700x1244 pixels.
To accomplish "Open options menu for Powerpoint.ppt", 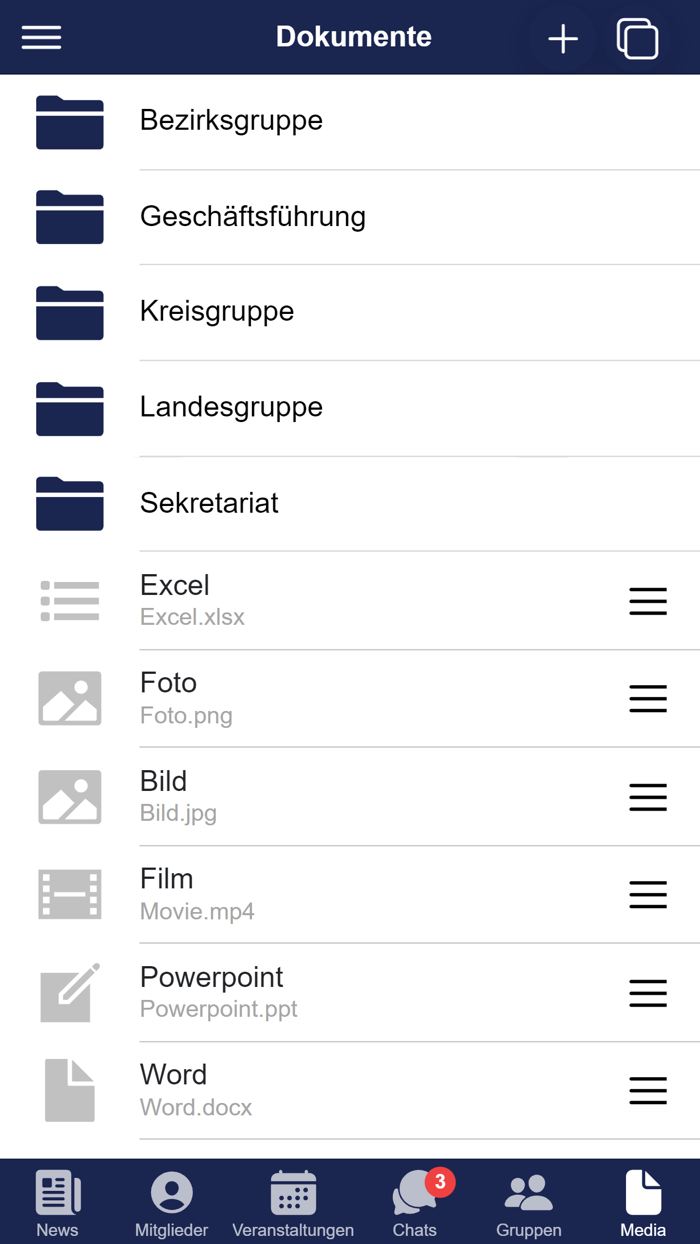I will coord(648,993).
